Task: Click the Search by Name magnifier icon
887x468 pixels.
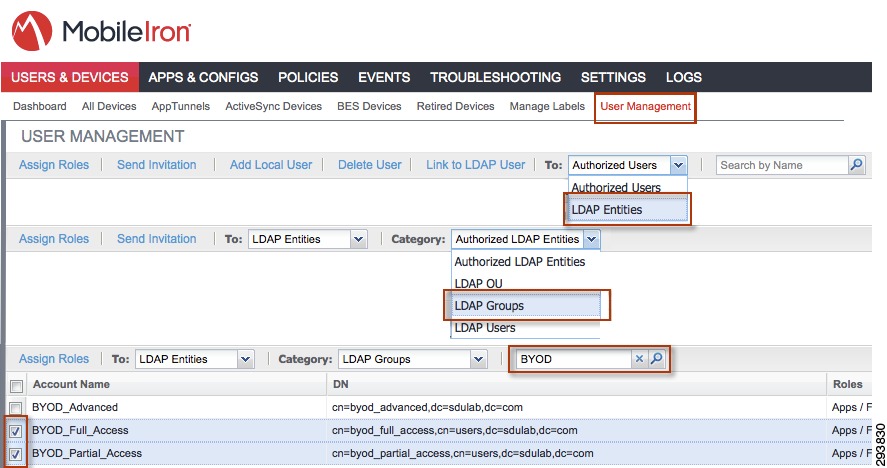Action: pos(857,165)
